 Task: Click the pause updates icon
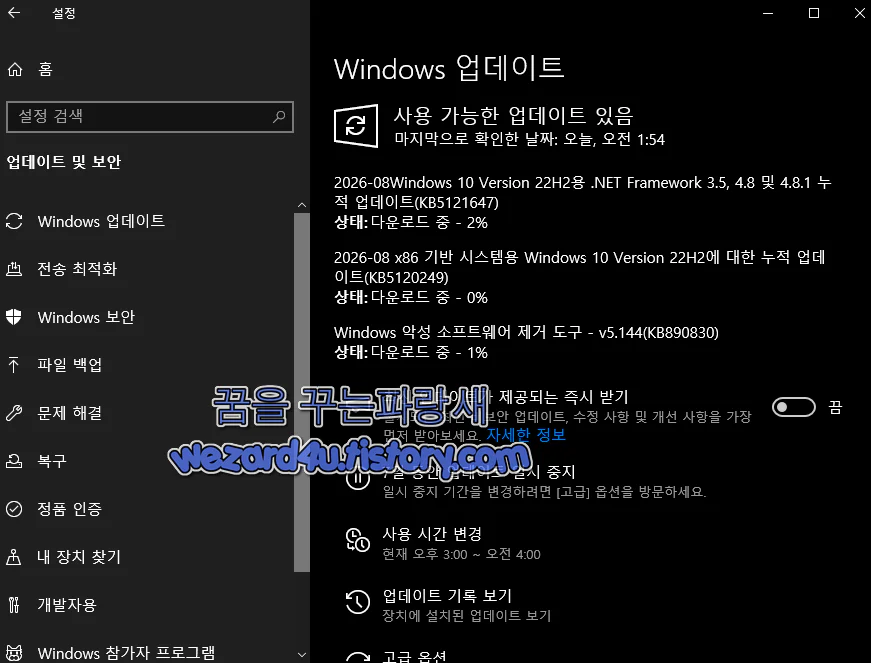pos(357,478)
